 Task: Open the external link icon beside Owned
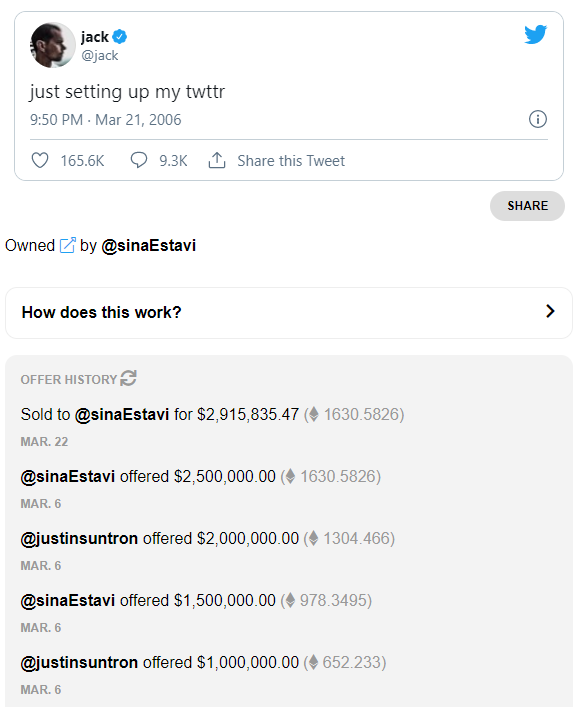(x=68, y=245)
